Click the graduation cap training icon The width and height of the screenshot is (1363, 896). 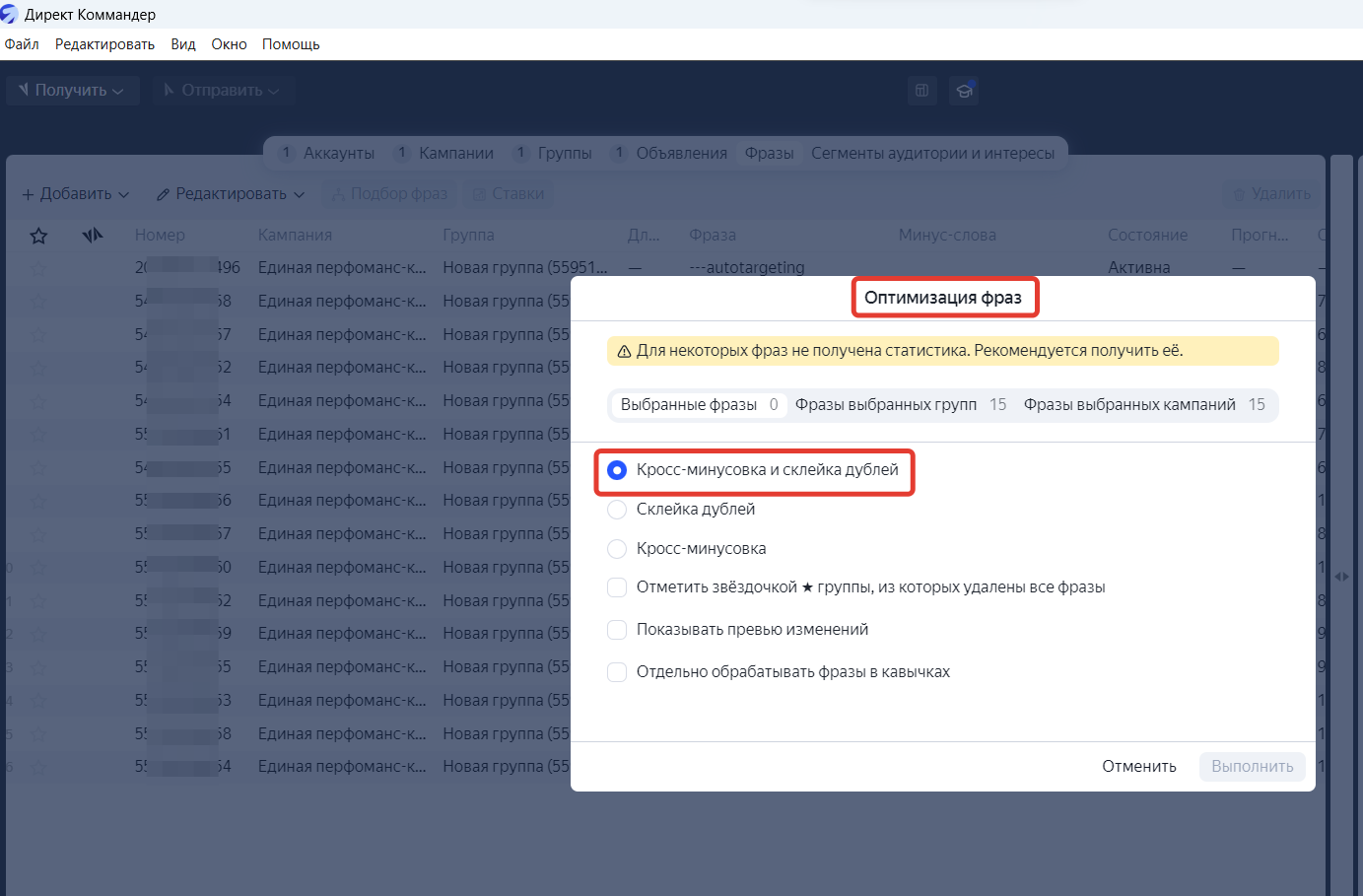pyautogui.click(x=964, y=91)
